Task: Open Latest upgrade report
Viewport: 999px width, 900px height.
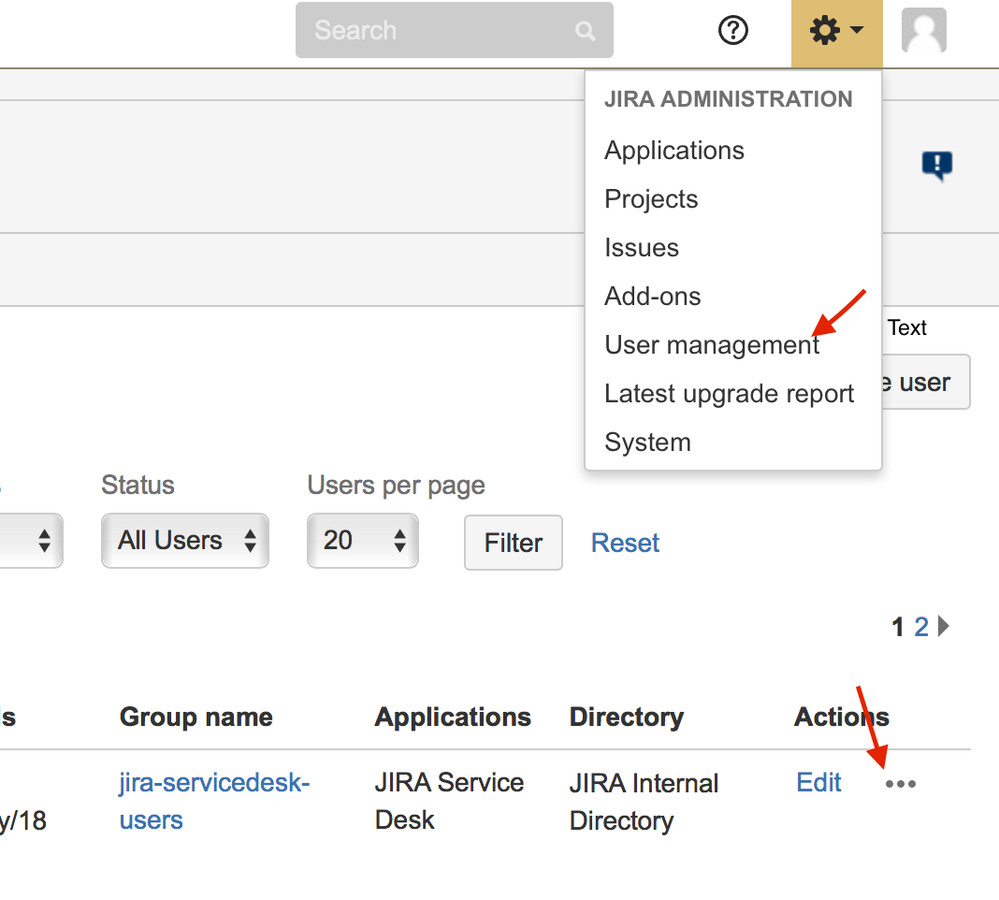Action: [729, 394]
